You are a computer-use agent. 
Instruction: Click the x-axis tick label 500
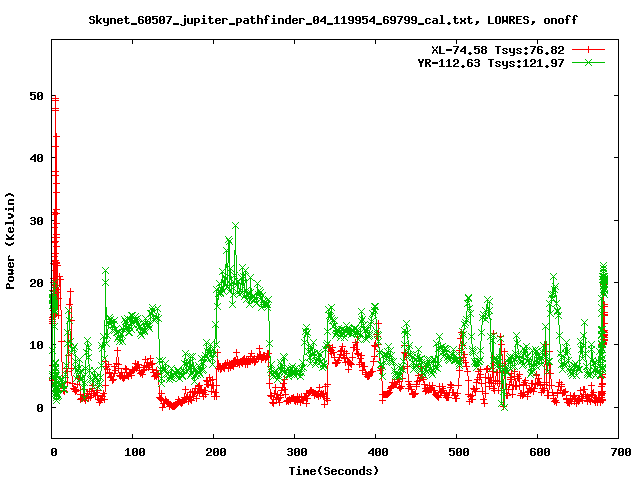click(x=459, y=452)
